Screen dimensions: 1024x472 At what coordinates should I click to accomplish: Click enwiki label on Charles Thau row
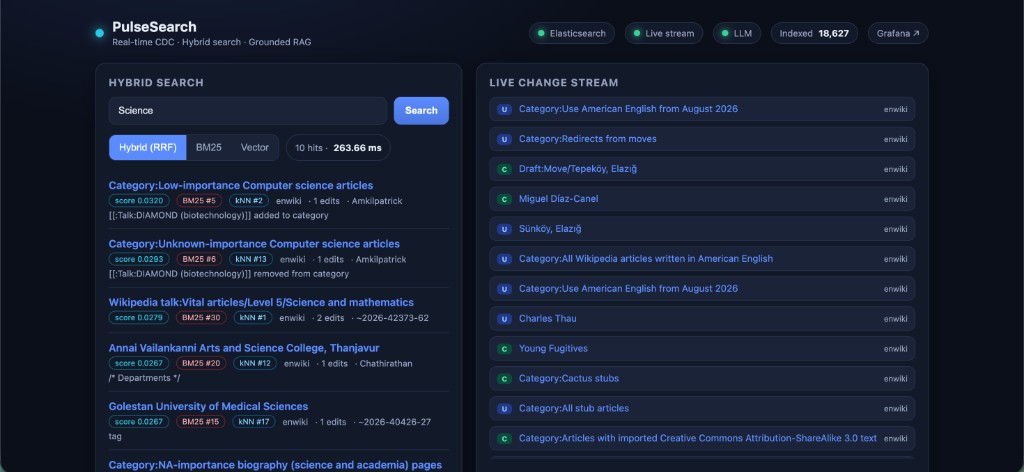[x=895, y=319]
